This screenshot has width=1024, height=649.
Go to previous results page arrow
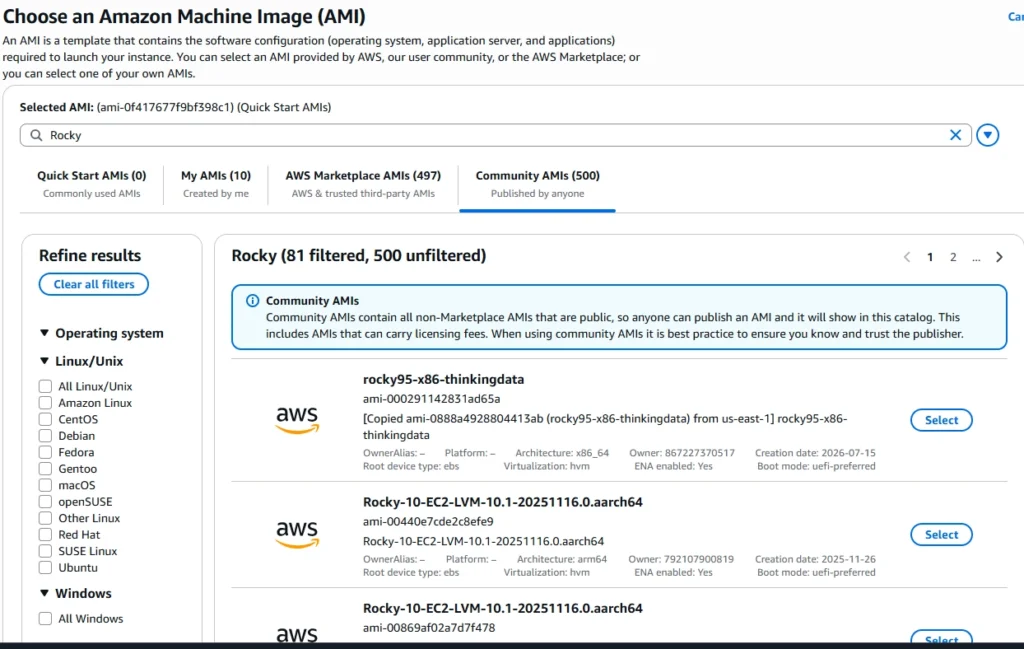[906, 257]
